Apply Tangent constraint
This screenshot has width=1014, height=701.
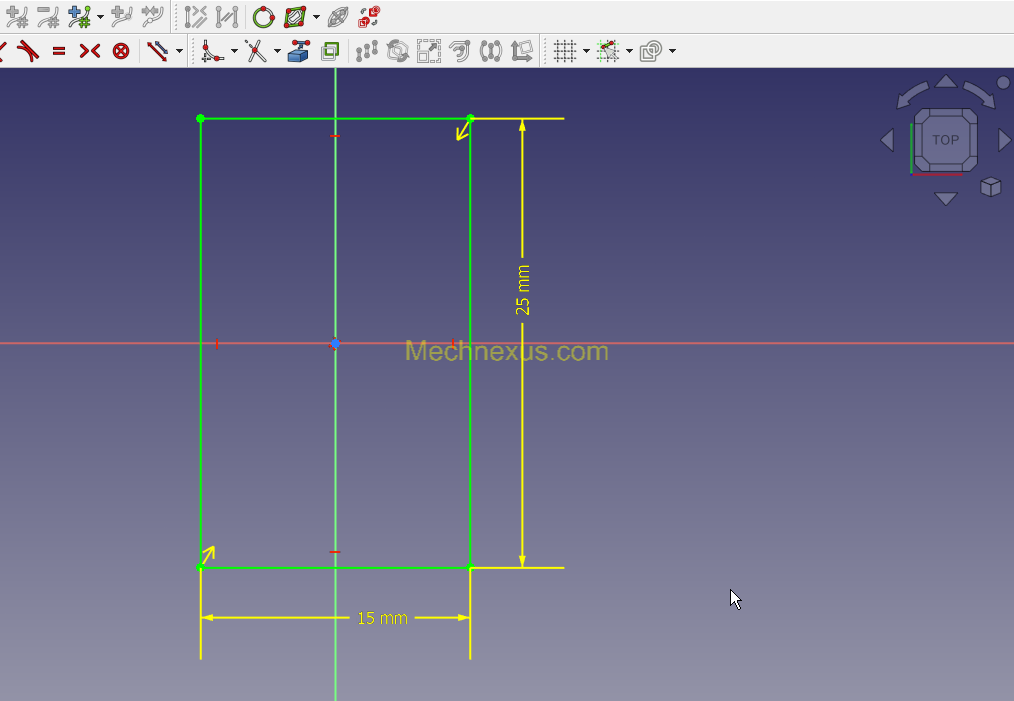coord(28,50)
